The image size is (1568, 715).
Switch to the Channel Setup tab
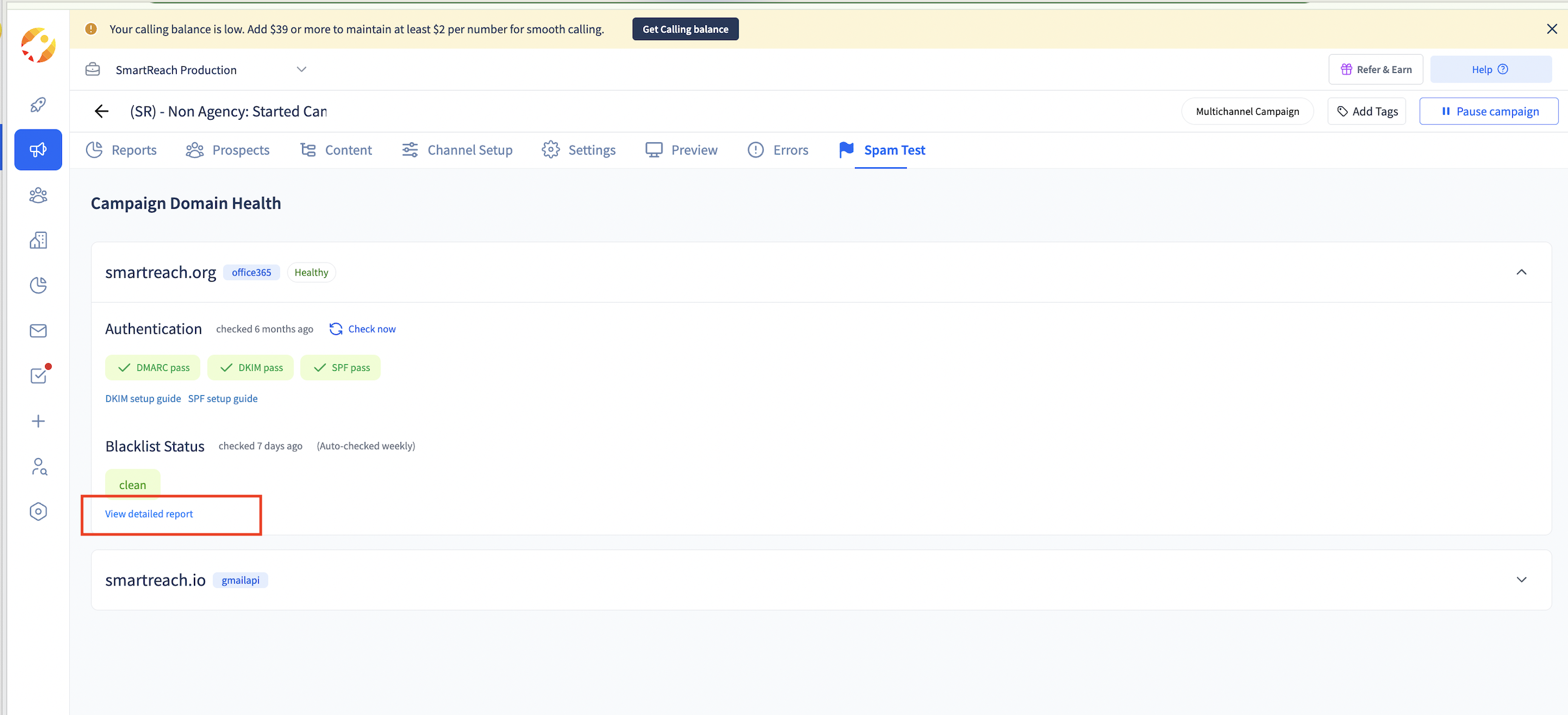[x=457, y=150]
